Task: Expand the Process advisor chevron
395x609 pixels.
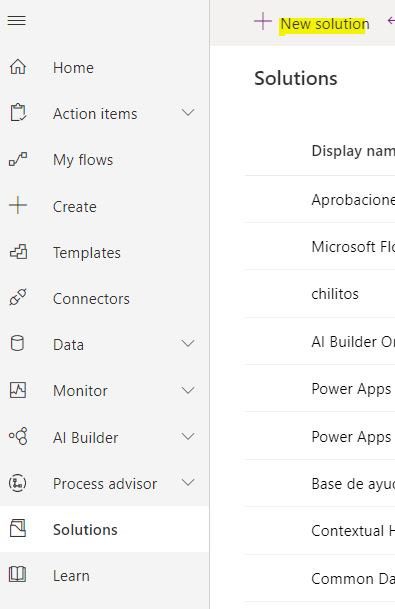Action: (188, 483)
